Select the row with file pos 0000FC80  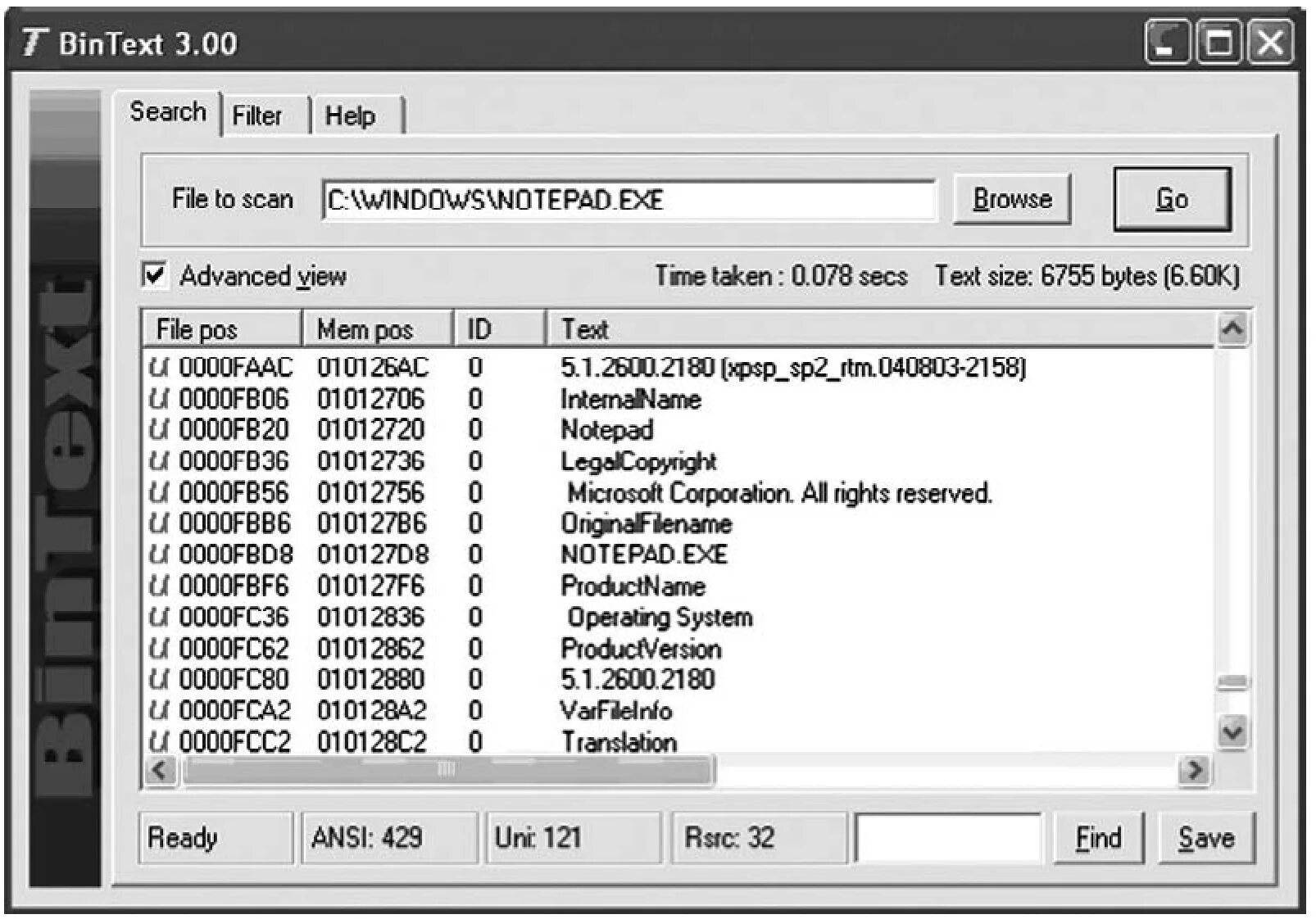(678, 679)
